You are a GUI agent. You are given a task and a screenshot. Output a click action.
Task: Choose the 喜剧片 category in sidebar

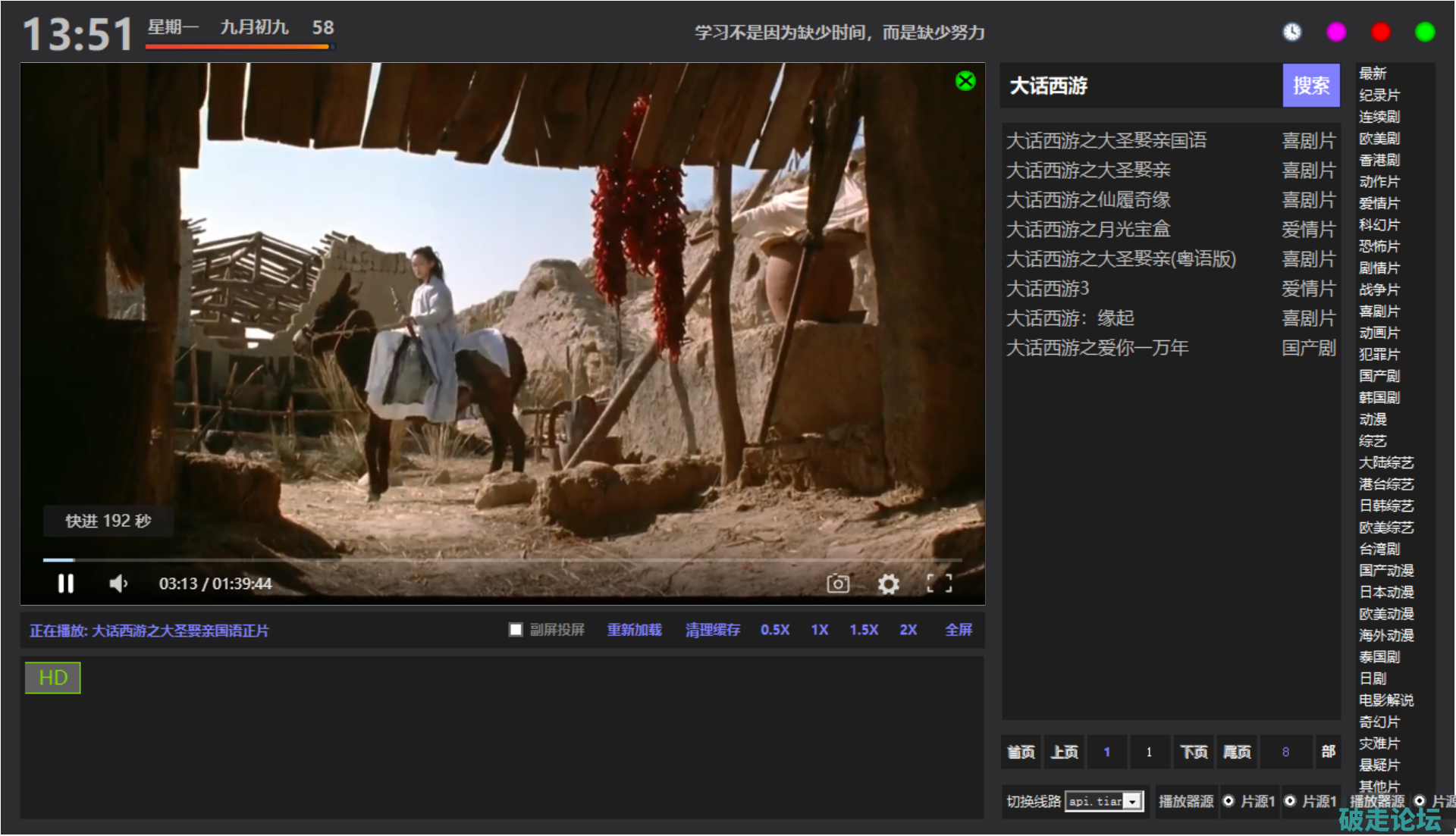click(1379, 312)
